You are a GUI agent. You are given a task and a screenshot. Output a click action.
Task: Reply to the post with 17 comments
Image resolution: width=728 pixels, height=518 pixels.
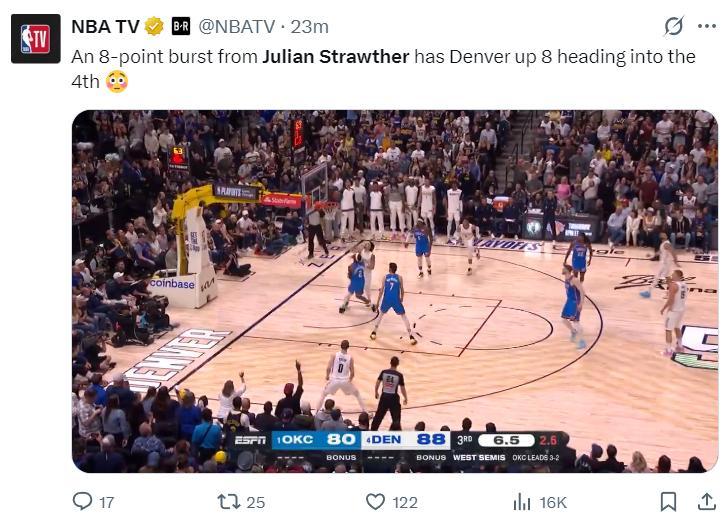pyautogui.click(x=93, y=502)
